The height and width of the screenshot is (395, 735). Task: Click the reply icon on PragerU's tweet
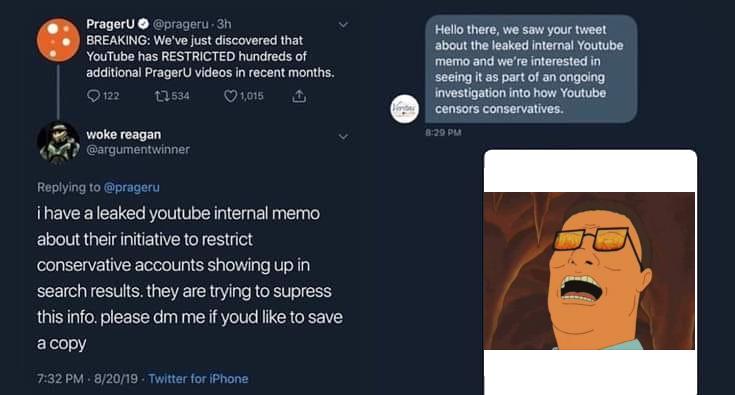[93, 96]
